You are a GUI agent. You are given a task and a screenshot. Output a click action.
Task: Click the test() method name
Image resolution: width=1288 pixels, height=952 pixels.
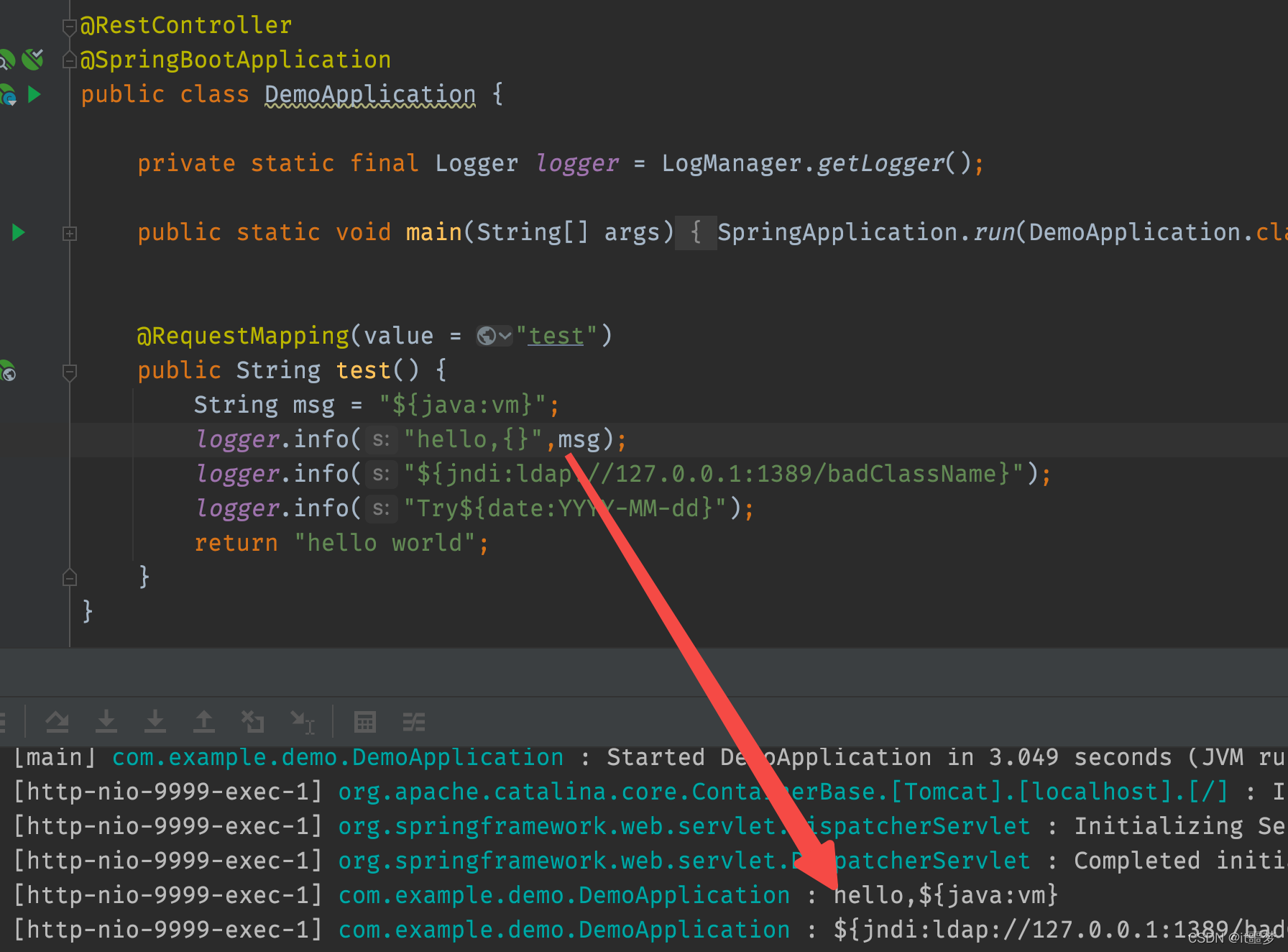point(363,370)
